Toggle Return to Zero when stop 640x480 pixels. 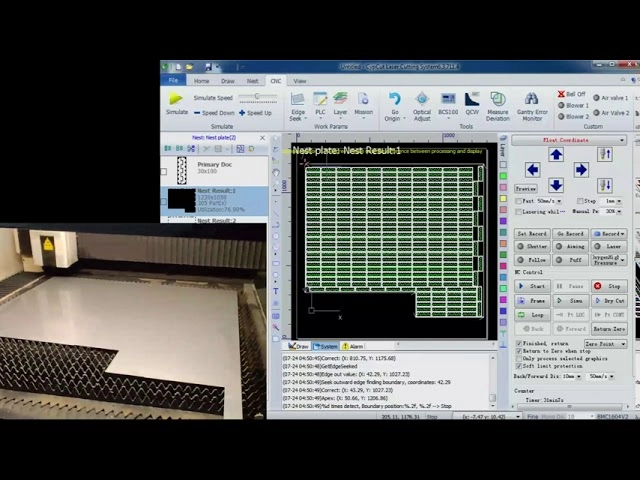point(519,351)
